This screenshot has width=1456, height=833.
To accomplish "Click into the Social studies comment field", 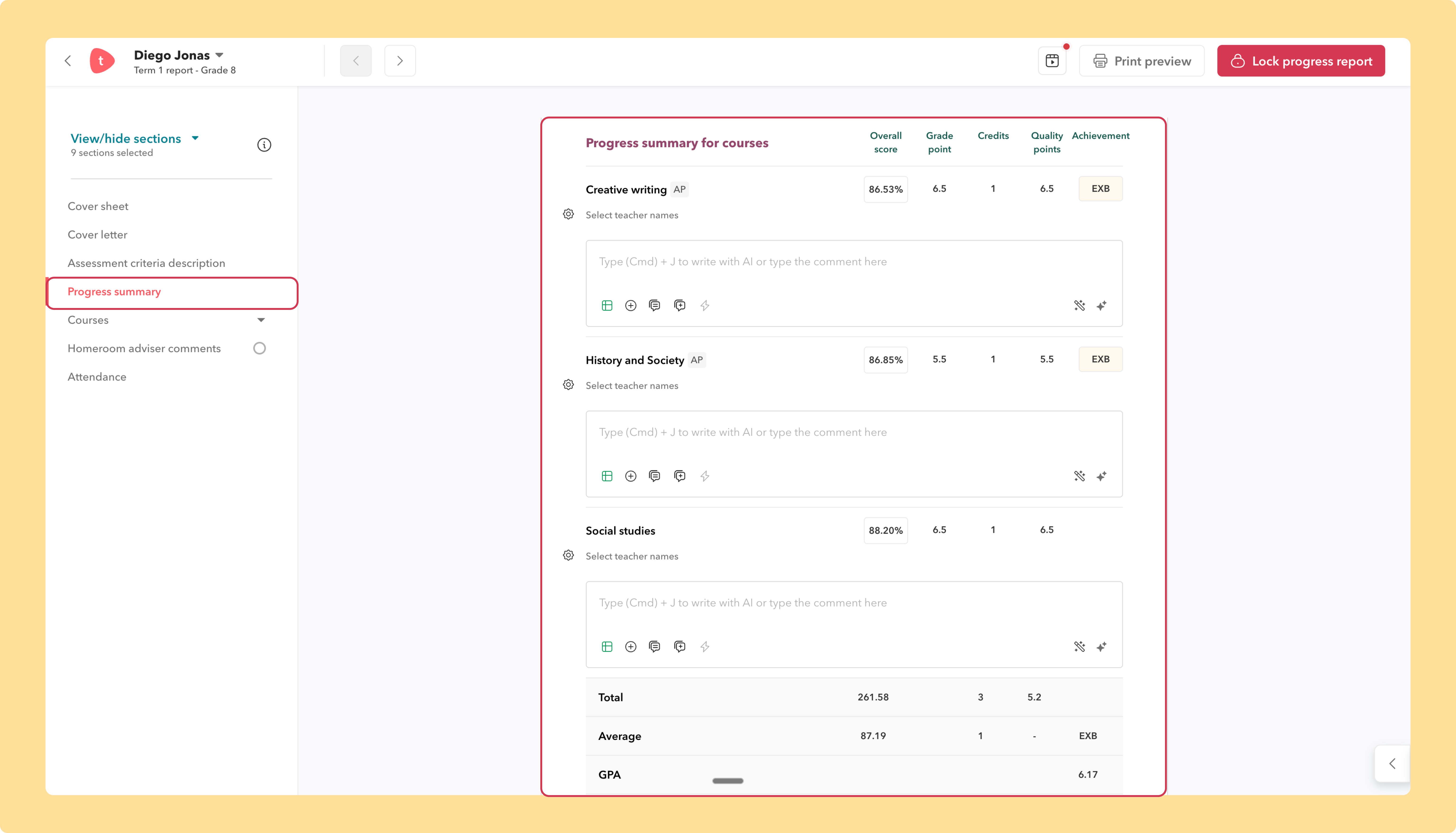I will click(854, 624).
